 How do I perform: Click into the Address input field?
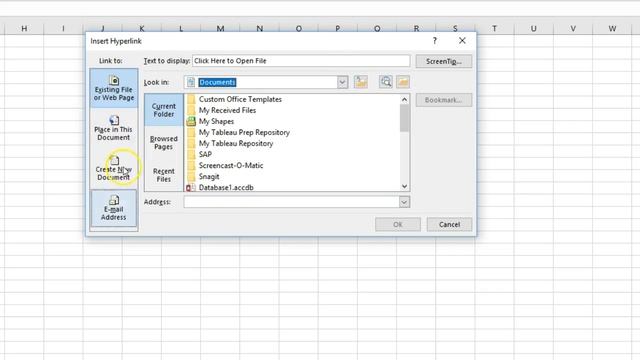pos(291,202)
